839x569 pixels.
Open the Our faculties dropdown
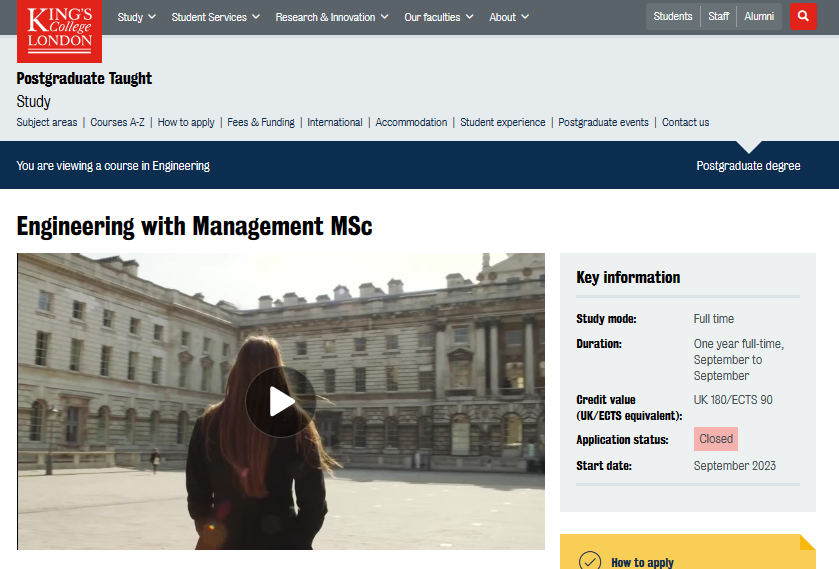pyautogui.click(x=439, y=17)
